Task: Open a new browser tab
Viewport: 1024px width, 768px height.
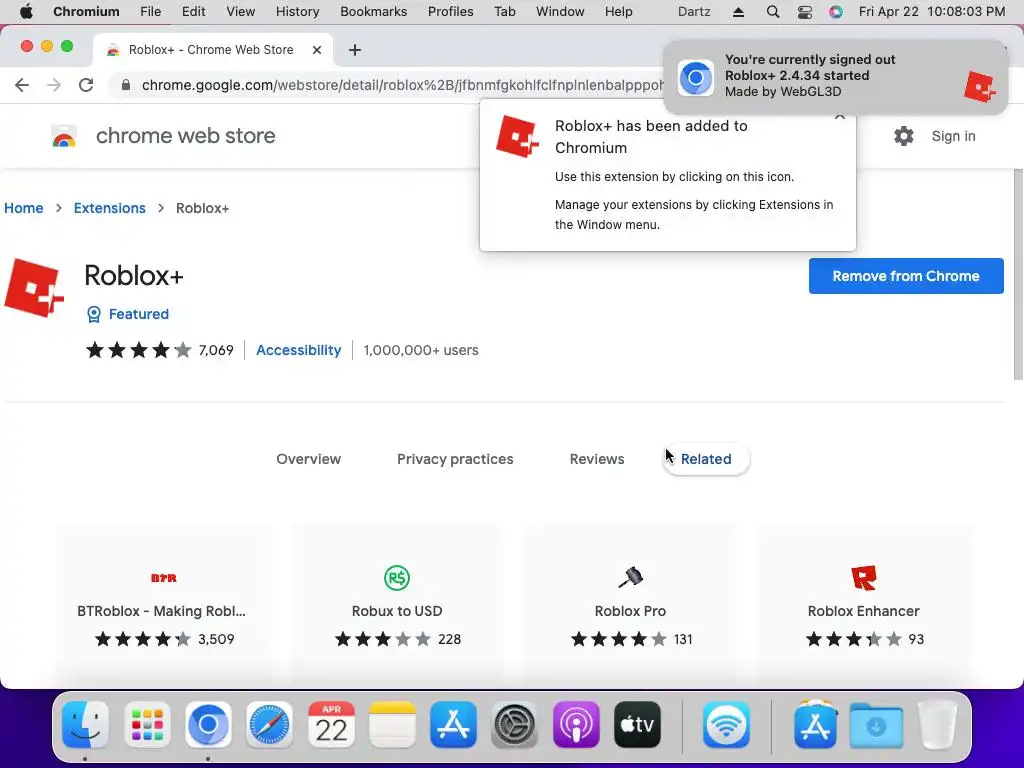Action: click(x=355, y=50)
